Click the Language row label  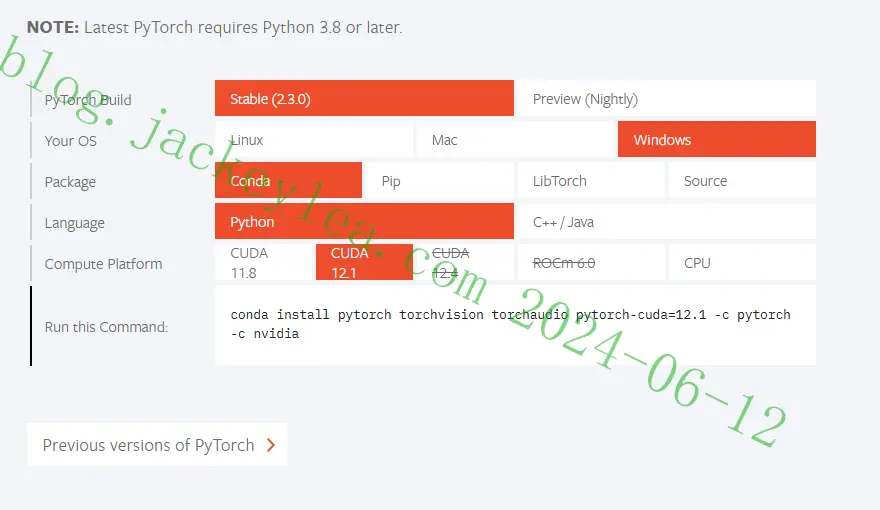coord(74,223)
